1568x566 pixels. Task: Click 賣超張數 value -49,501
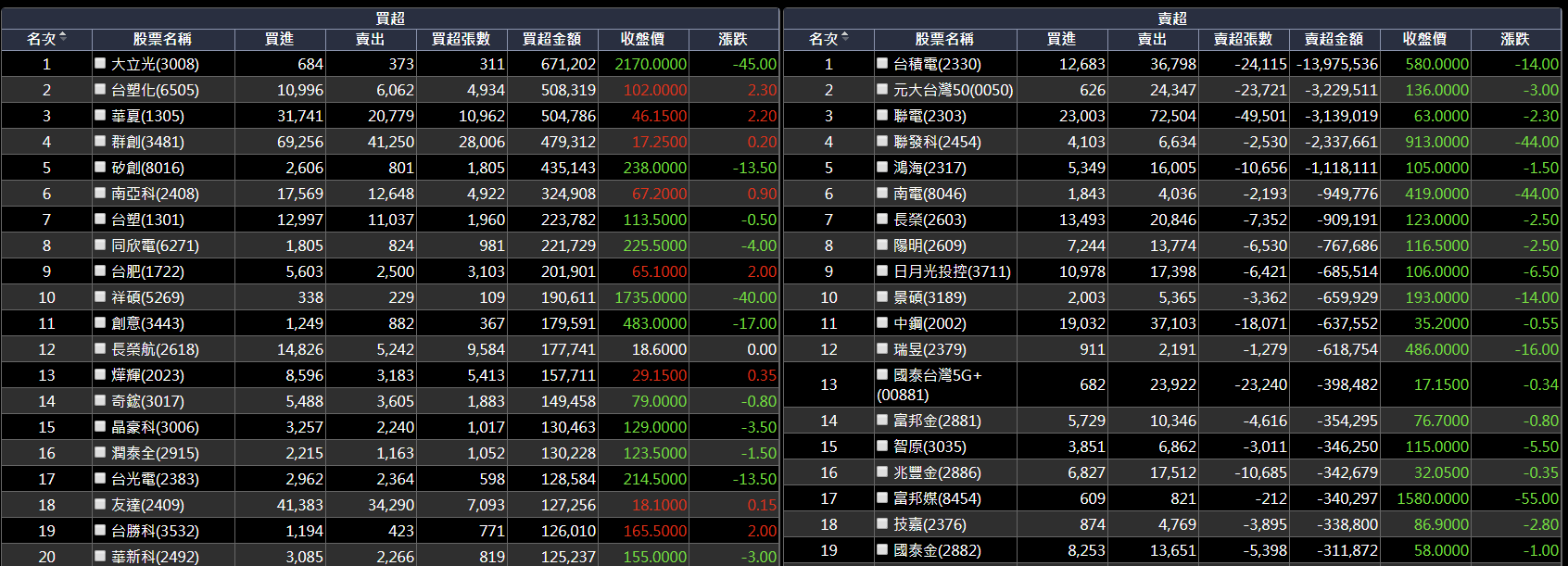1260,116
